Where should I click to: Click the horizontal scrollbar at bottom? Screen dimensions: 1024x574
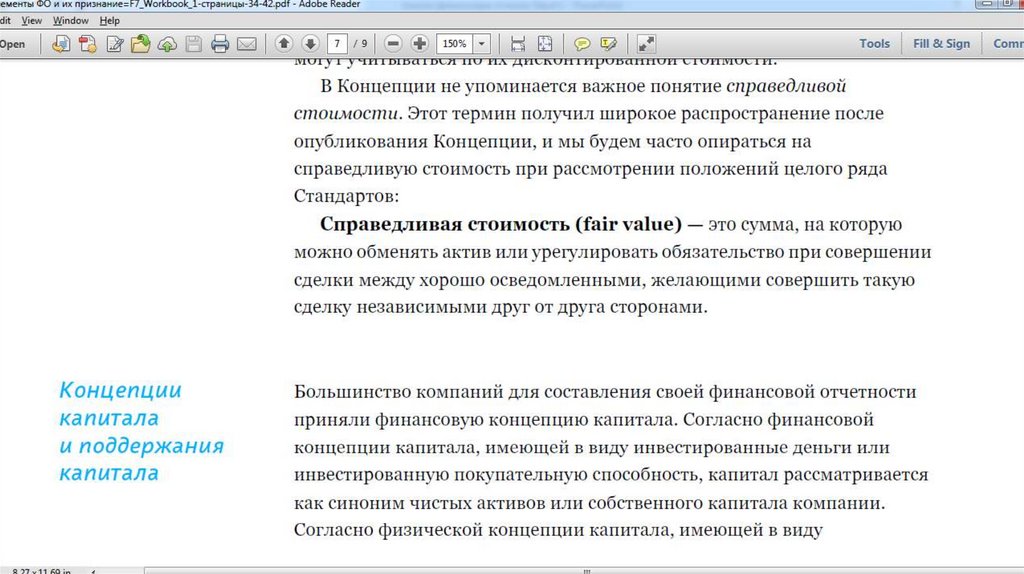coord(584,571)
